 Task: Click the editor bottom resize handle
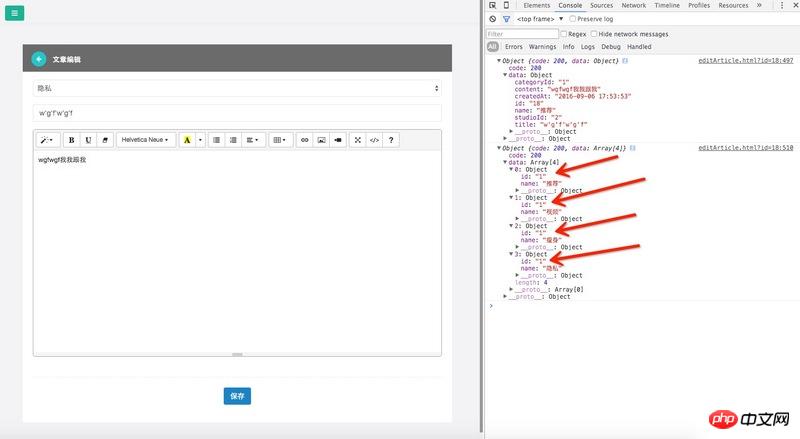point(237,354)
